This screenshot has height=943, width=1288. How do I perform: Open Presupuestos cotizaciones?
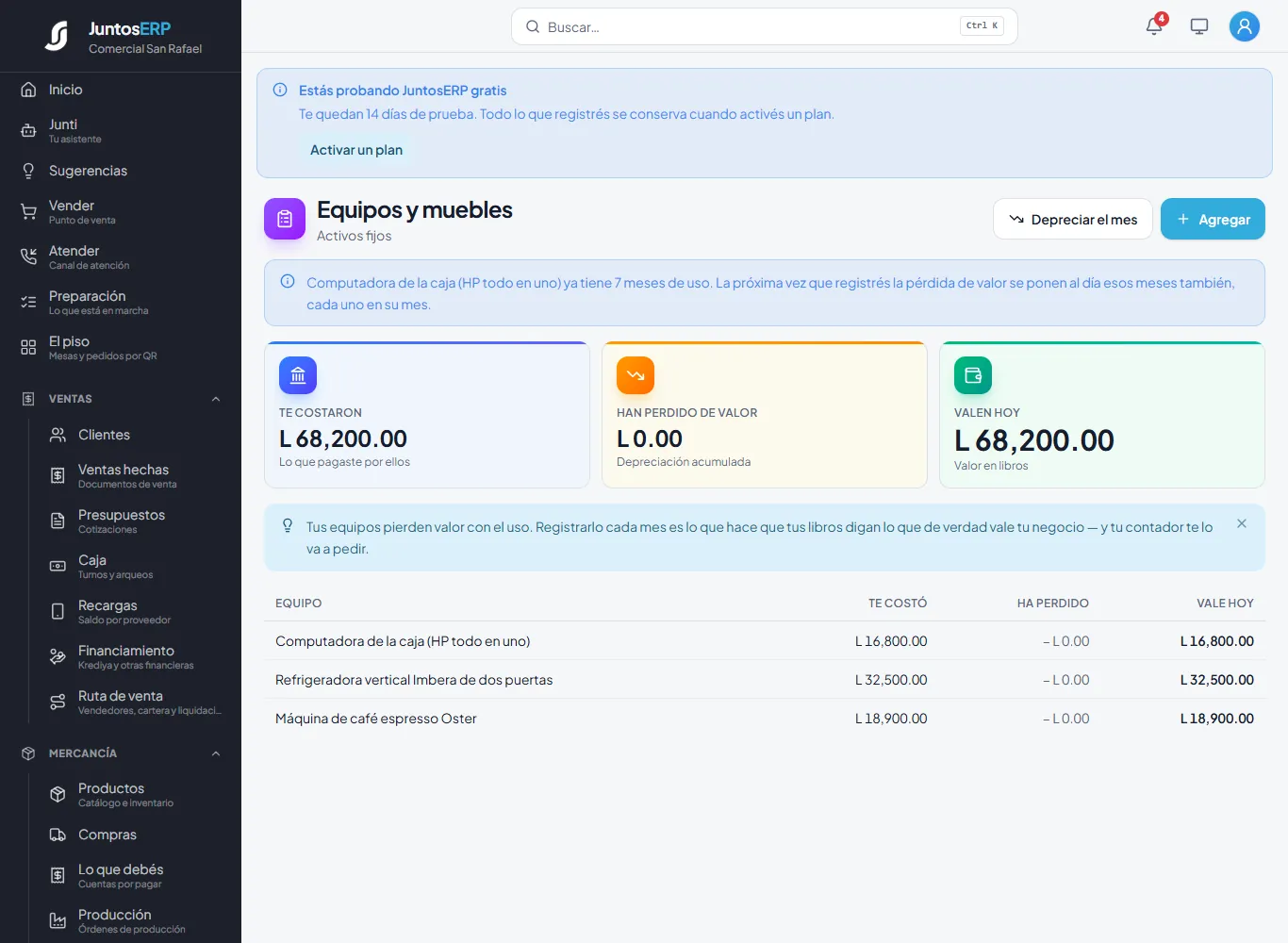(135, 521)
